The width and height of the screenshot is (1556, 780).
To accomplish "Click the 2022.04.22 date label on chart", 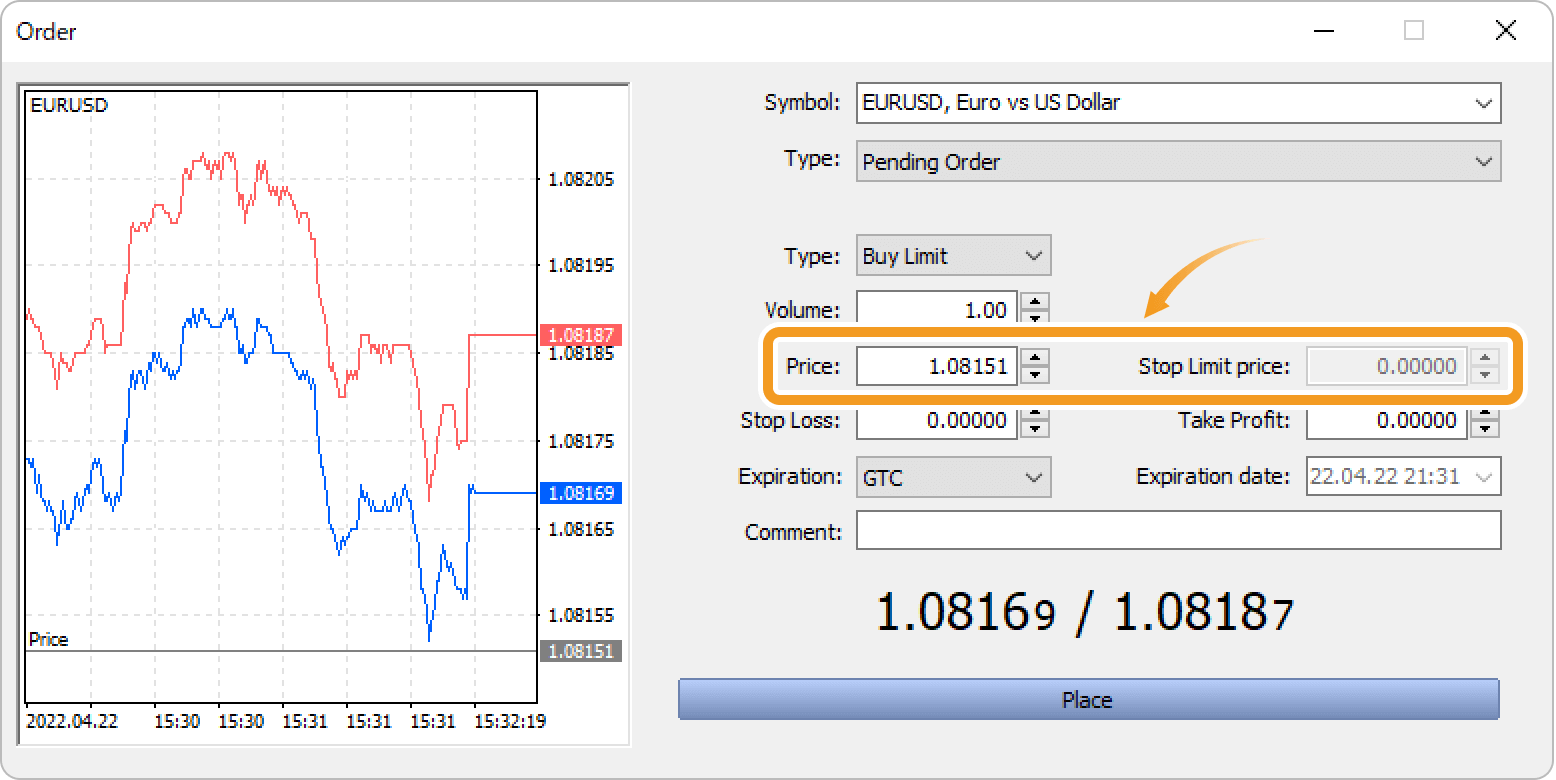I will pyautogui.click(x=72, y=720).
